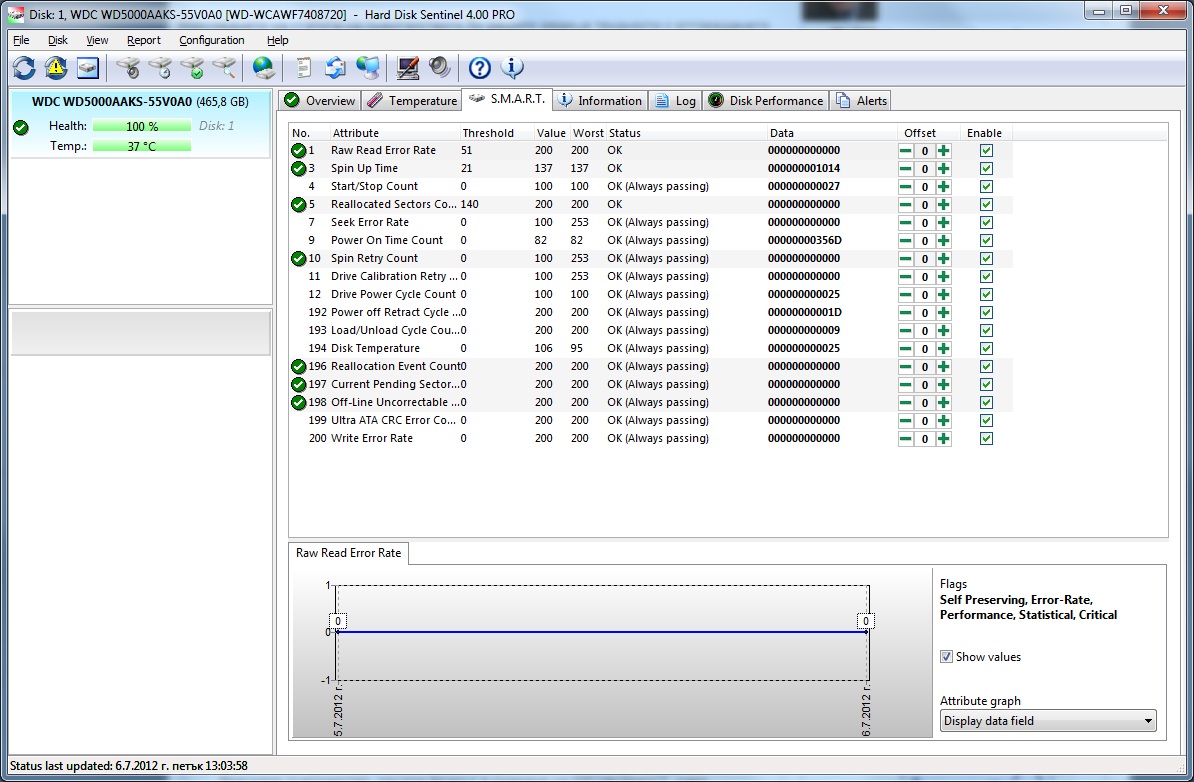Click the speaker sound toolbar icon
The height and width of the screenshot is (782, 1194).
coord(440,68)
